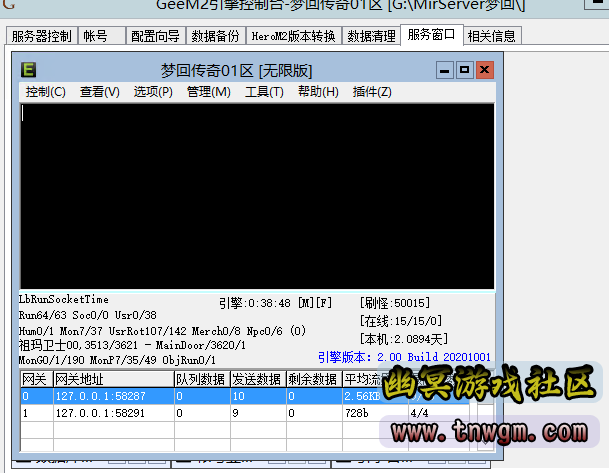Click the 祖玛卫士00,3513/3621 status line
Viewport: 609px width, 473px height.
[x=132, y=345]
